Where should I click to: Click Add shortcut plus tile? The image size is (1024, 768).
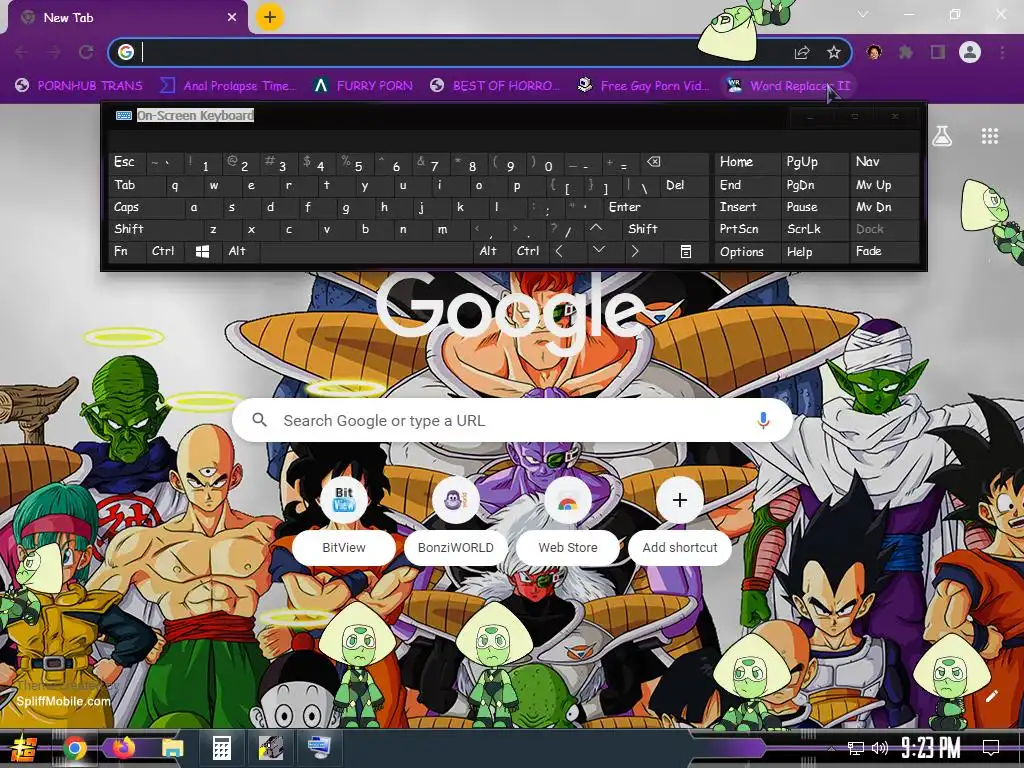tap(680, 519)
